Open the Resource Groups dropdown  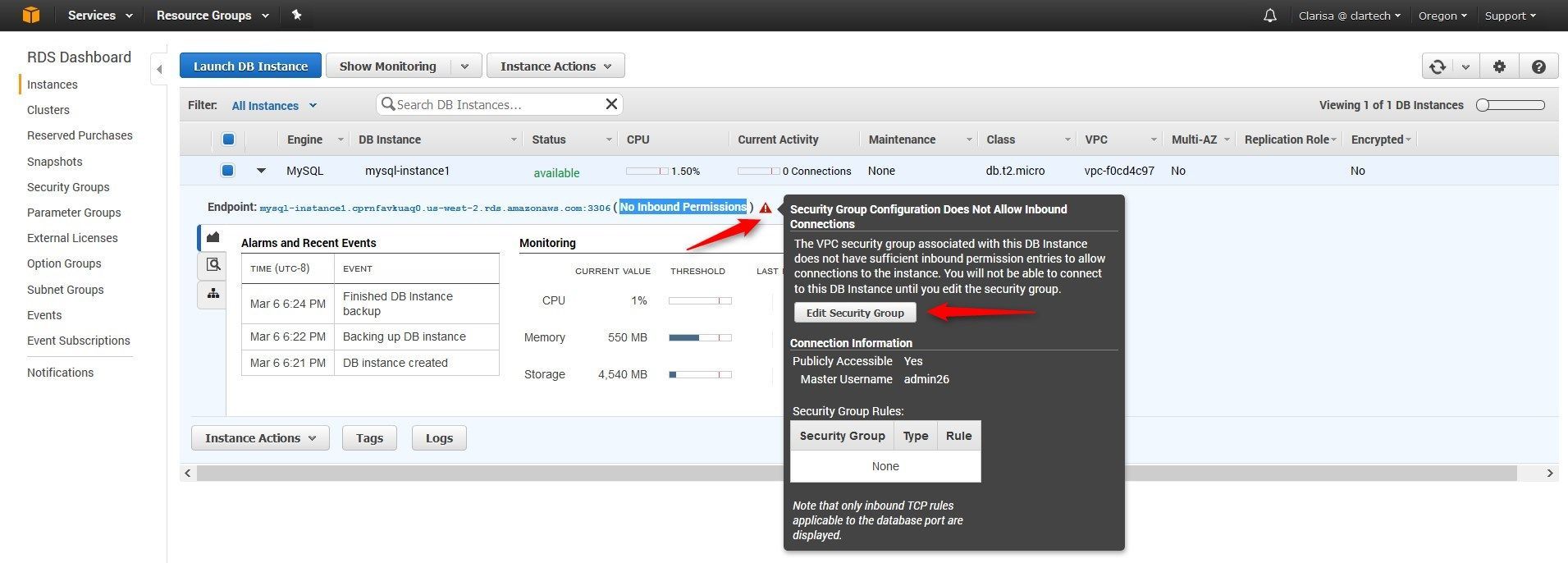coord(213,16)
